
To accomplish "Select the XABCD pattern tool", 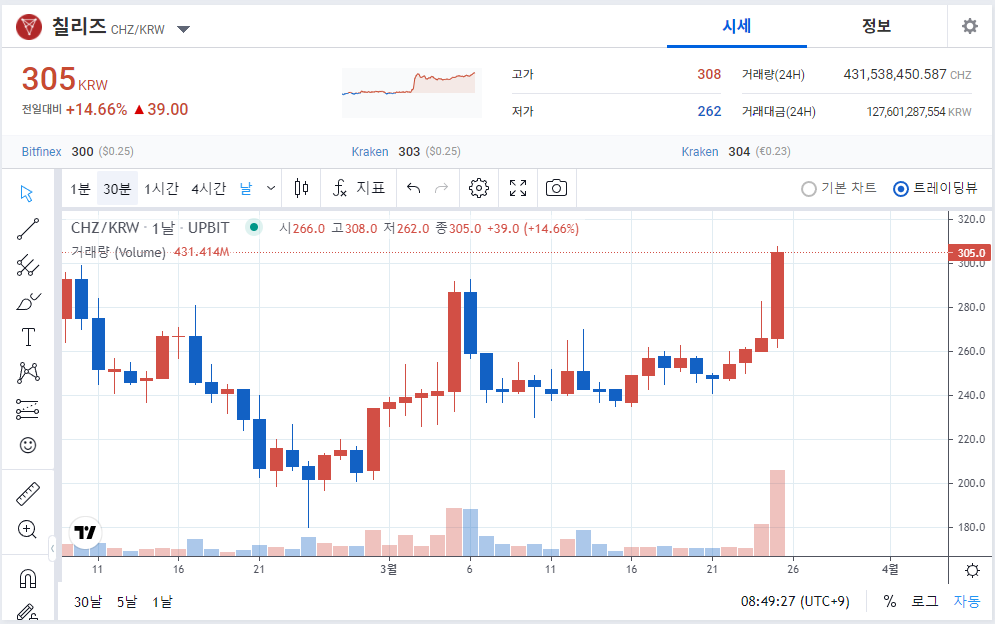I will 28,373.
